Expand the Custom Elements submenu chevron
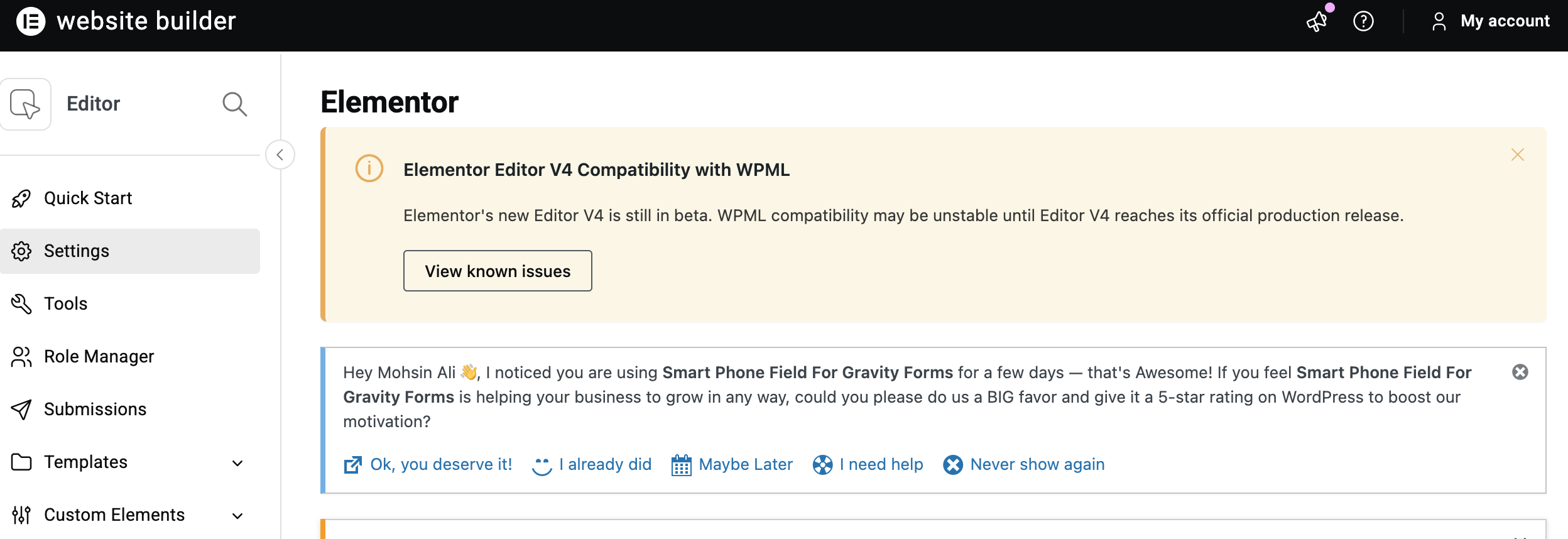Viewport: 1568px width, 539px height. pos(237,516)
